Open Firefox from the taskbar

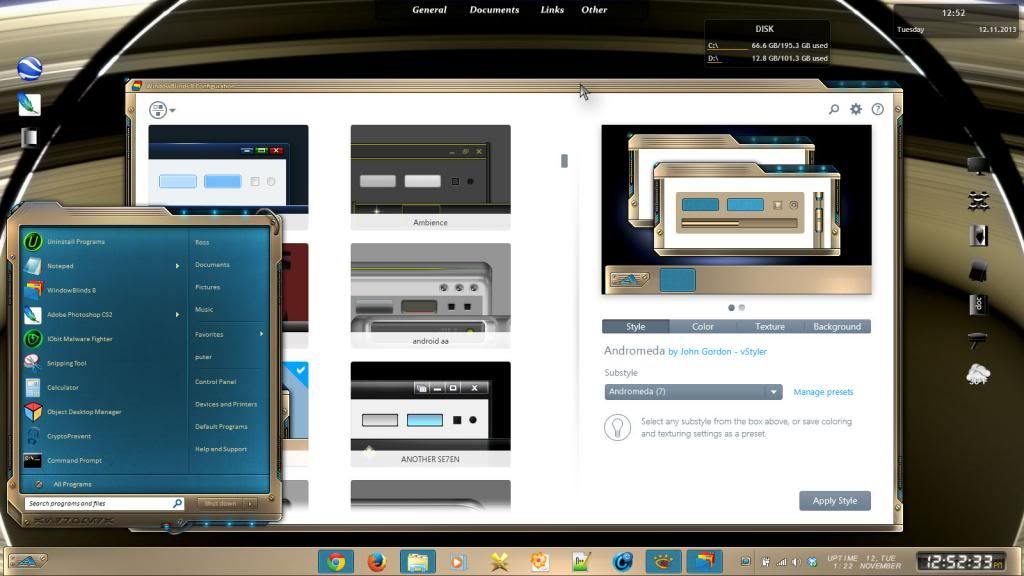tap(377, 562)
